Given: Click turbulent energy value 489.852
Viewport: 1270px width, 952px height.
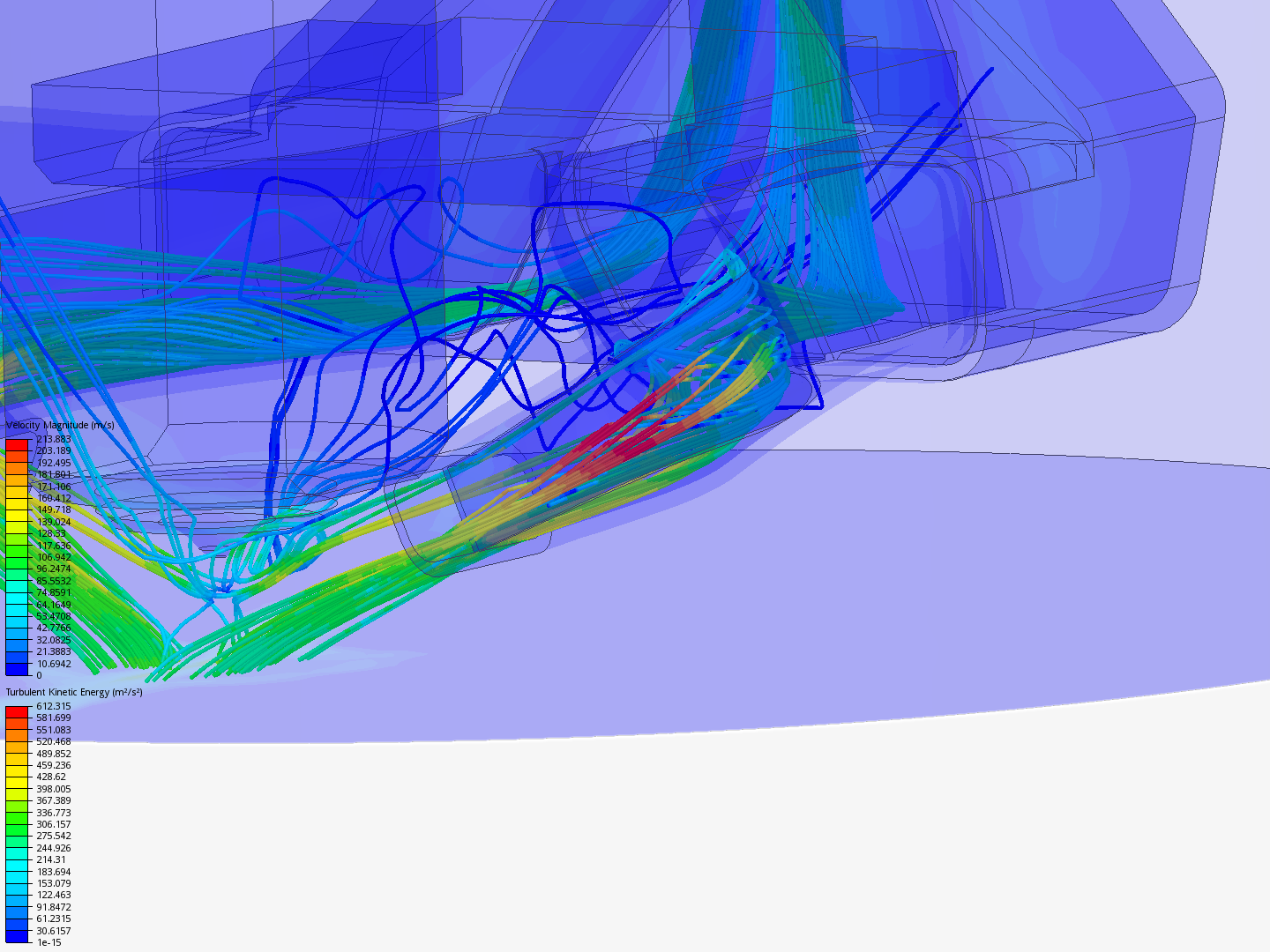Looking at the screenshot, I should coord(54,754).
